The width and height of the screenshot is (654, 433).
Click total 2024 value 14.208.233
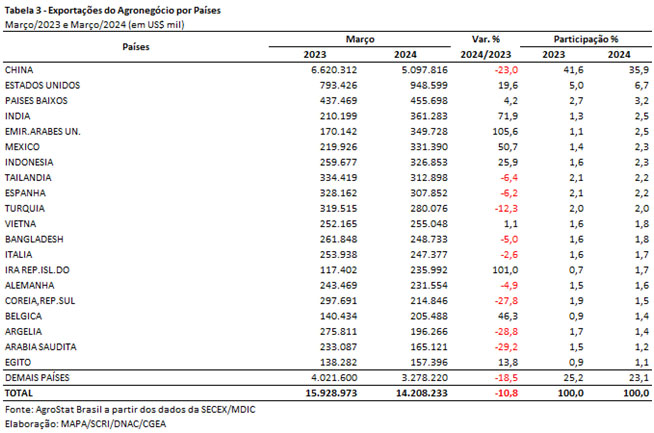[x=422, y=393]
